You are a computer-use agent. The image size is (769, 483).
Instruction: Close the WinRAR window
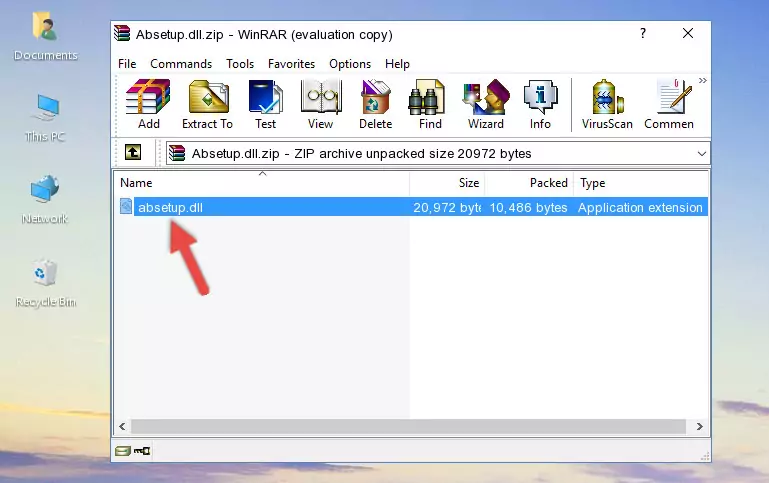[x=688, y=33]
